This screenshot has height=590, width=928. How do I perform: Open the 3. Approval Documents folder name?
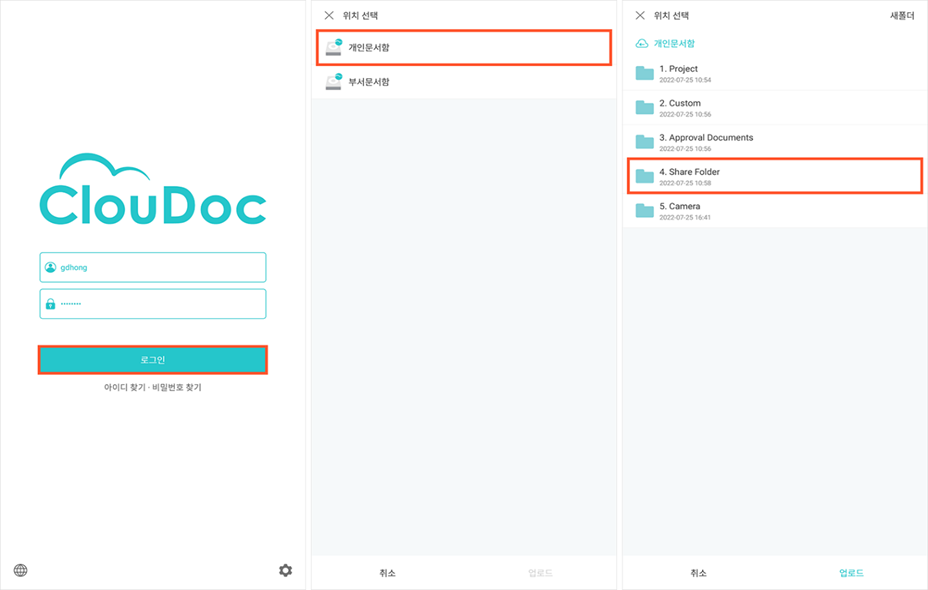(706, 137)
